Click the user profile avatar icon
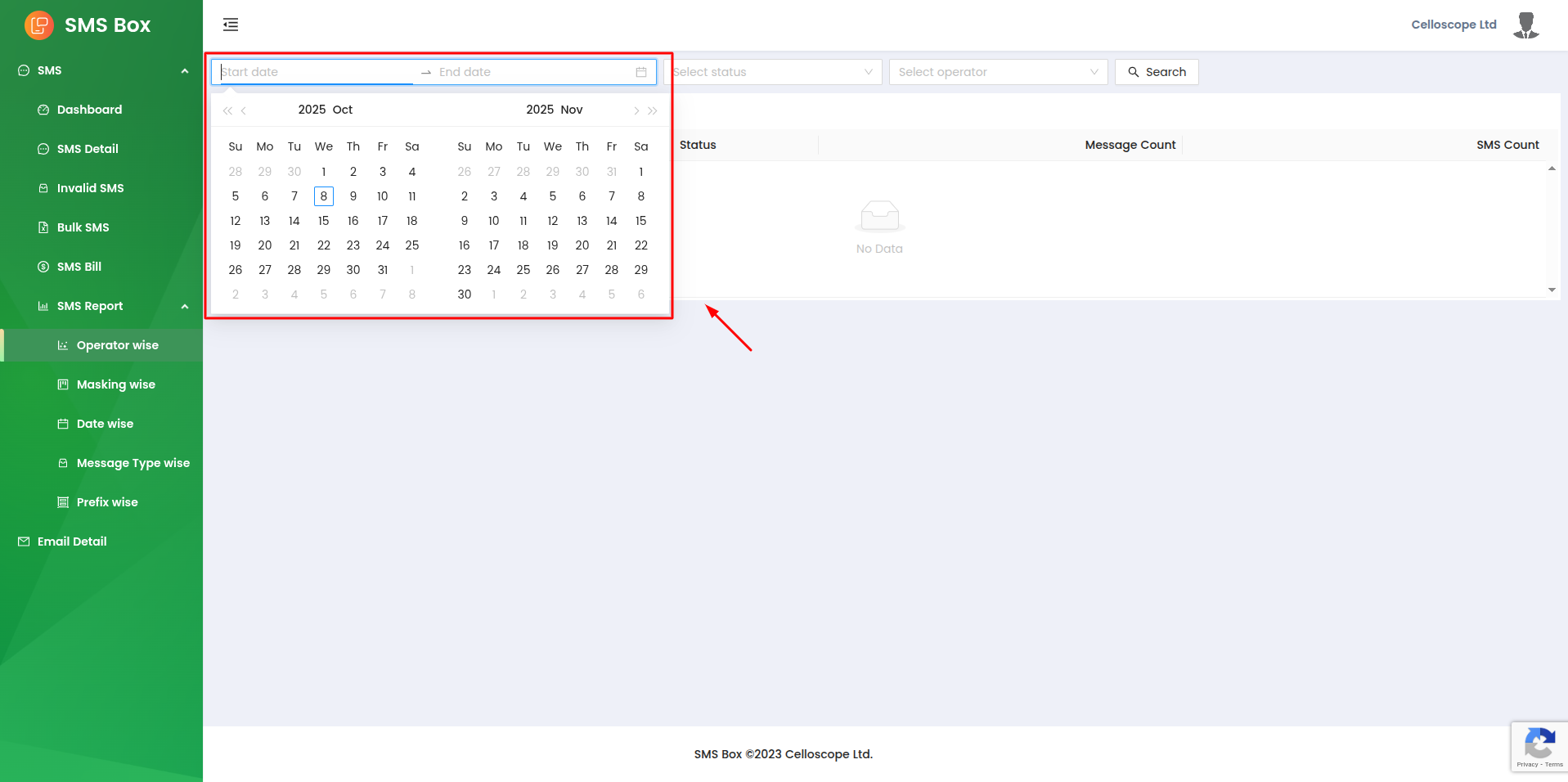The image size is (1568, 782). (1525, 25)
